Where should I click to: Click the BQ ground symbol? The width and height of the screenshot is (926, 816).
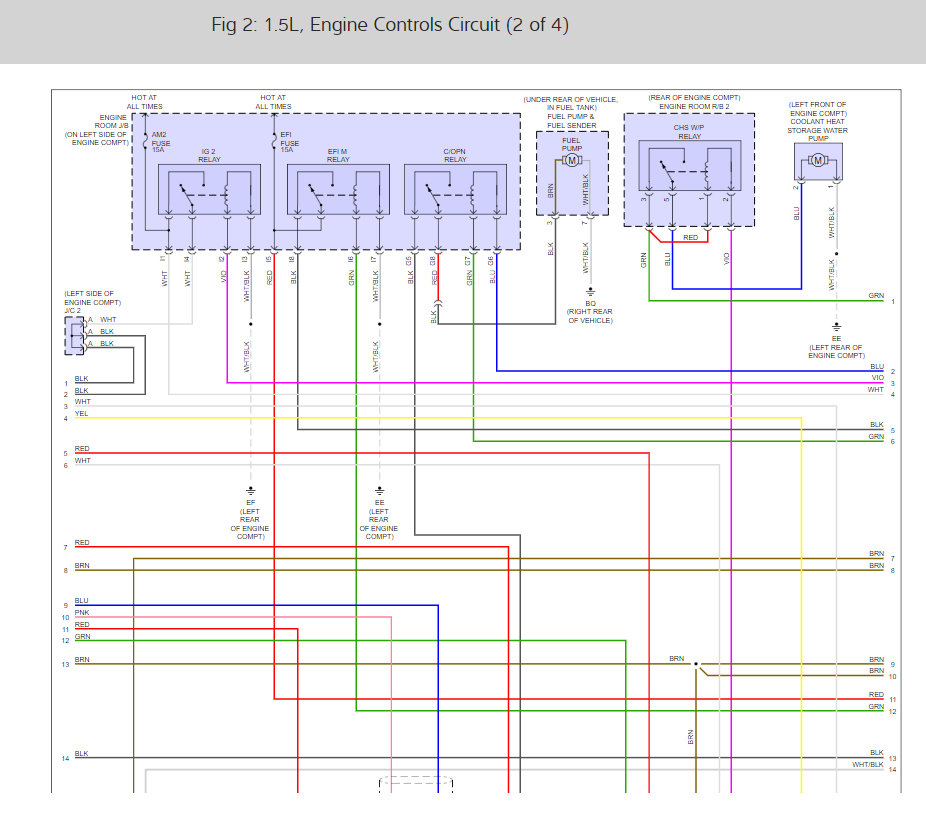pyautogui.click(x=590, y=292)
